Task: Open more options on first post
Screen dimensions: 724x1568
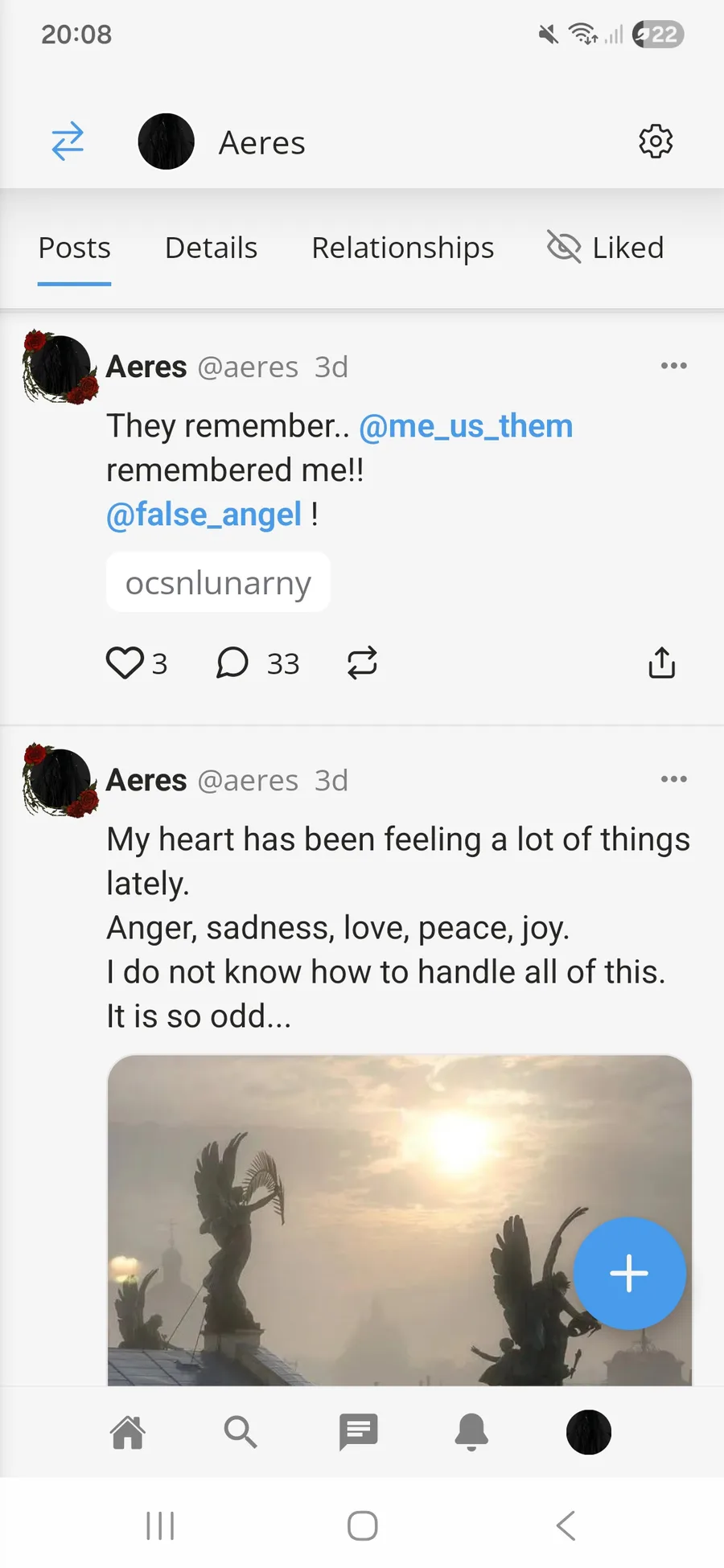Action: coord(673,366)
